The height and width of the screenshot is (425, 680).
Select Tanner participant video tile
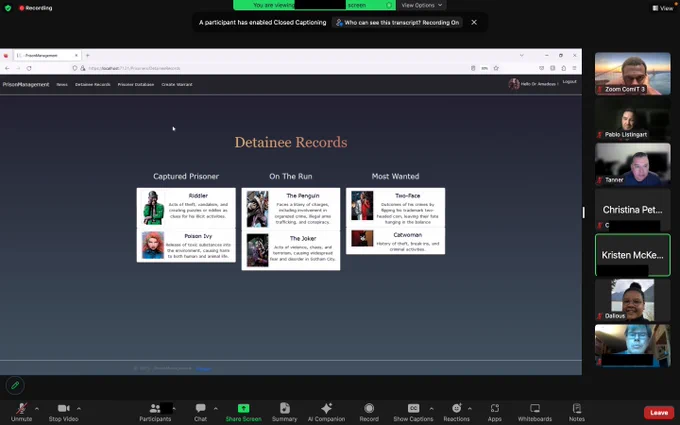632,164
